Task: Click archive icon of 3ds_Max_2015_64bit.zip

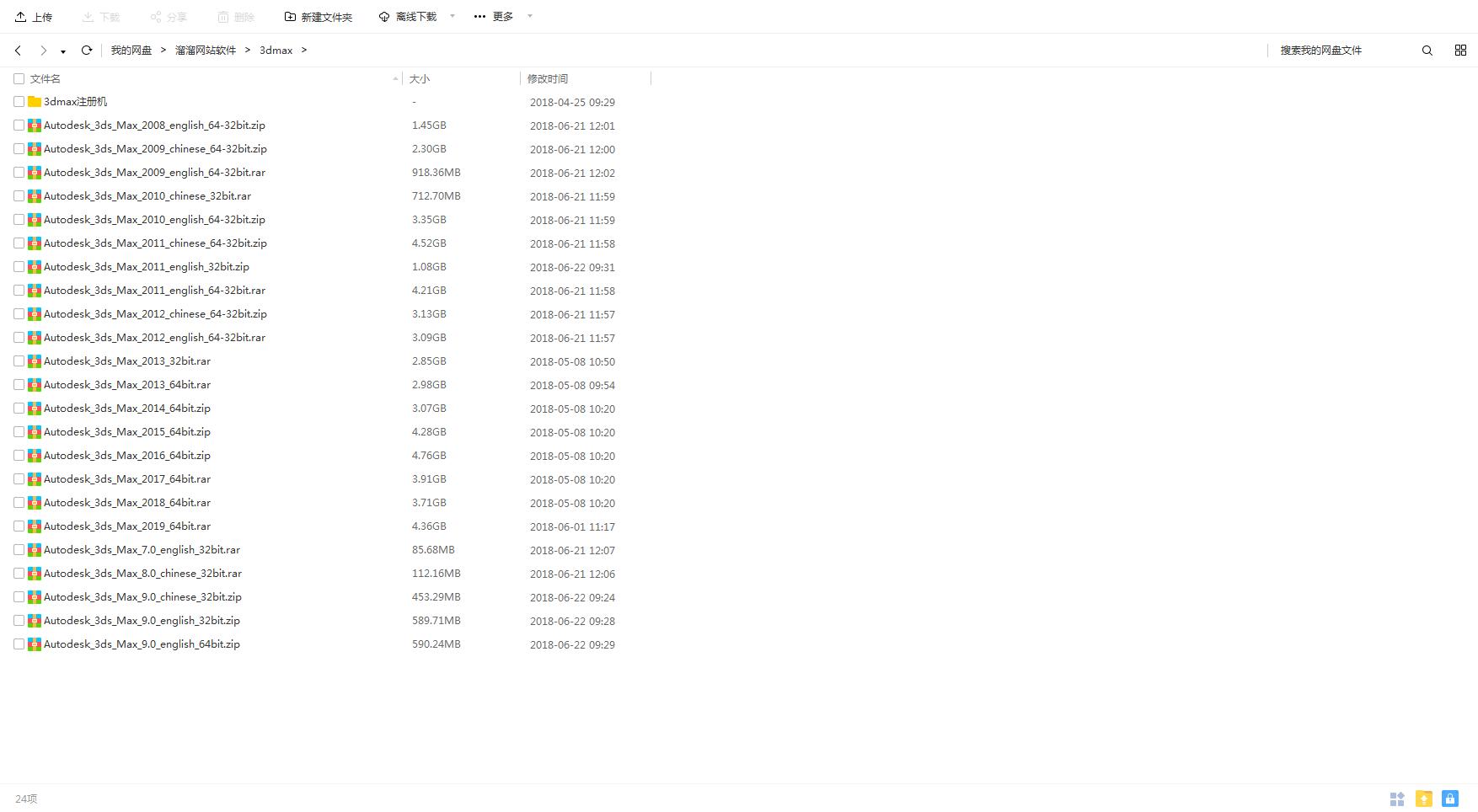Action: (35, 432)
